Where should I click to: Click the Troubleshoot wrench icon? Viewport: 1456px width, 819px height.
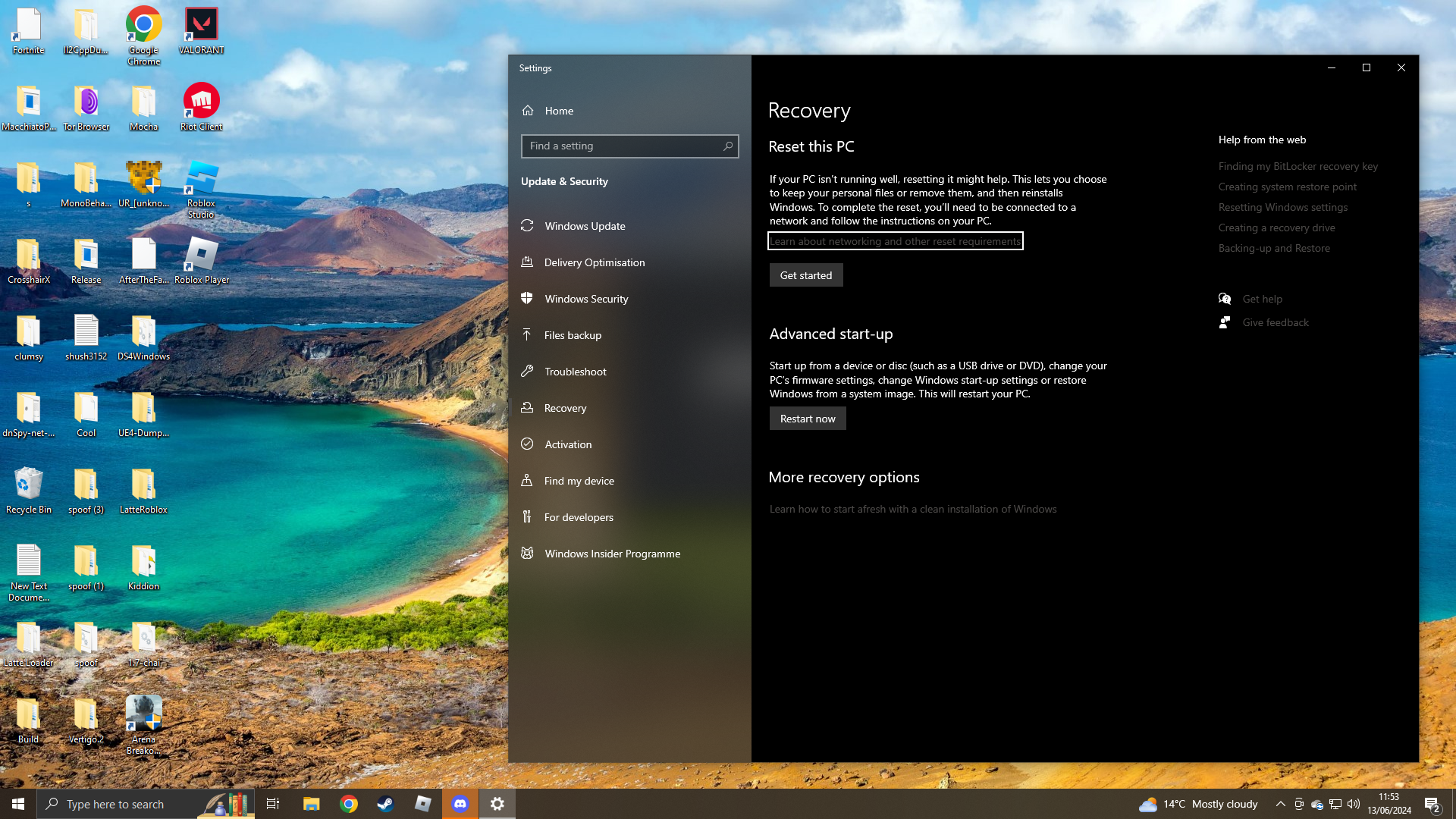527,372
